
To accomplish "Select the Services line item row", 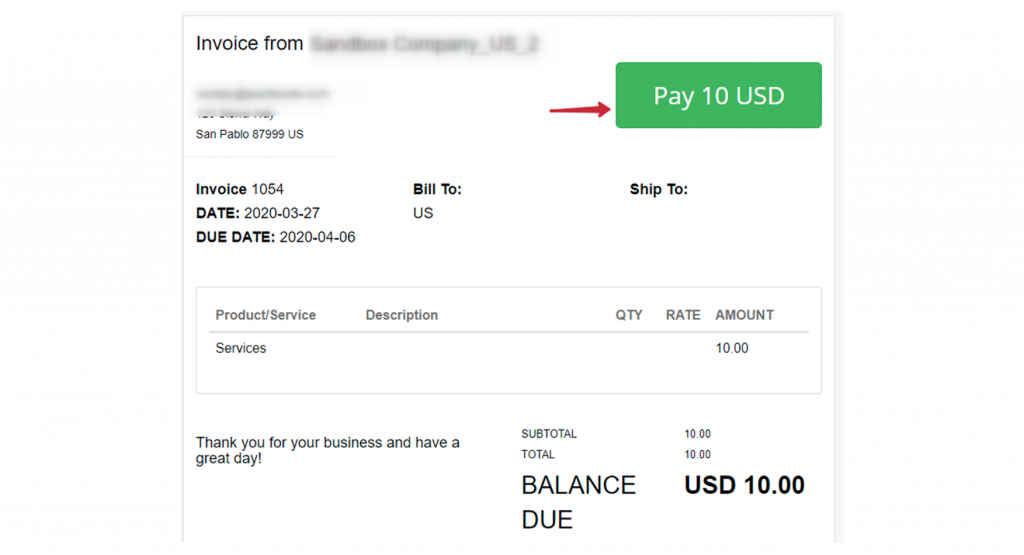I will (x=509, y=348).
